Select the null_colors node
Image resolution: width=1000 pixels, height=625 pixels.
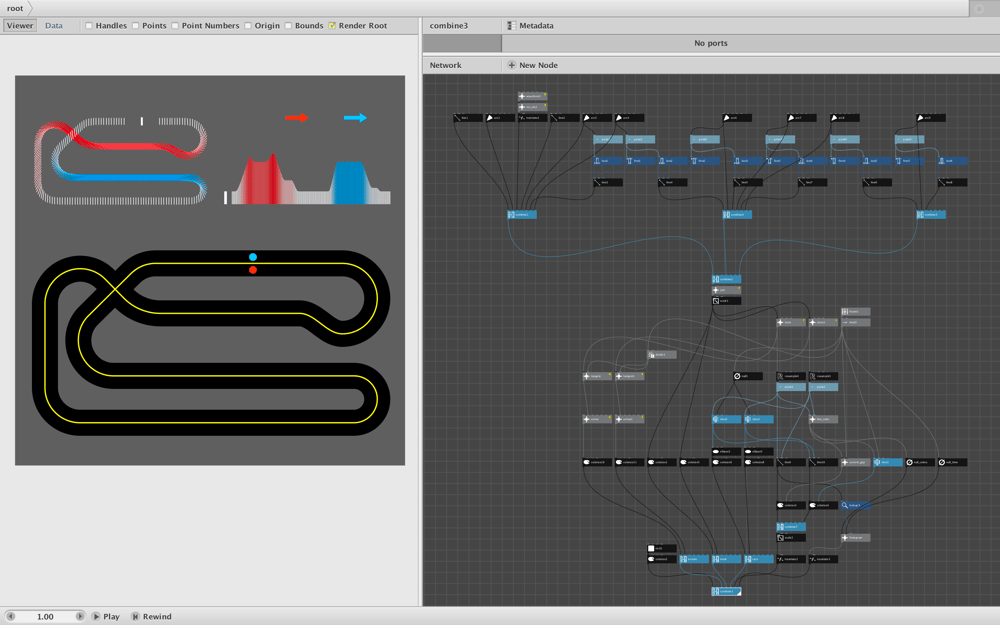[x=920, y=462]
